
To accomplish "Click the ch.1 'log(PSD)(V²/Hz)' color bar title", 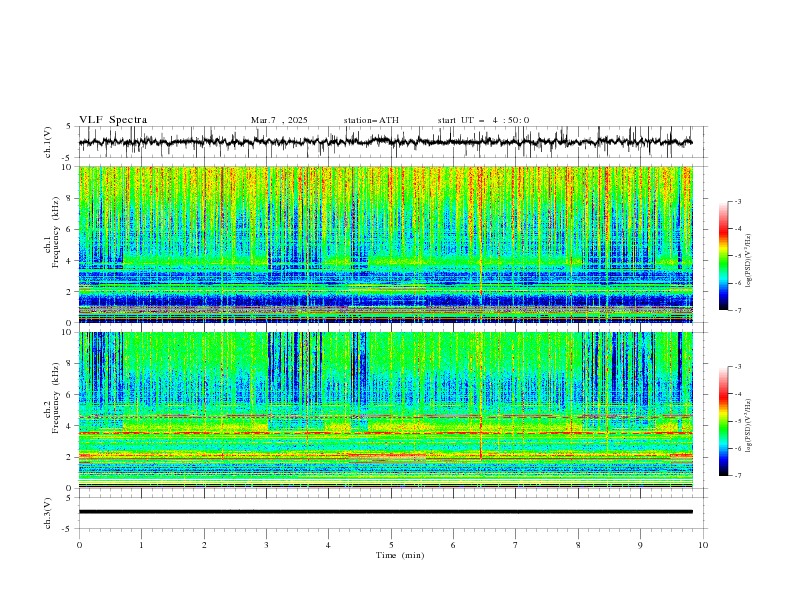I will [749, 261].
